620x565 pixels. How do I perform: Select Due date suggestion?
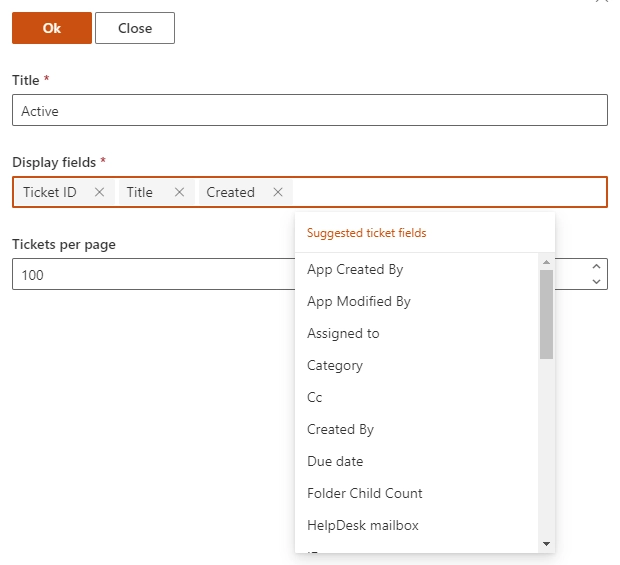[x=417, y=462]
